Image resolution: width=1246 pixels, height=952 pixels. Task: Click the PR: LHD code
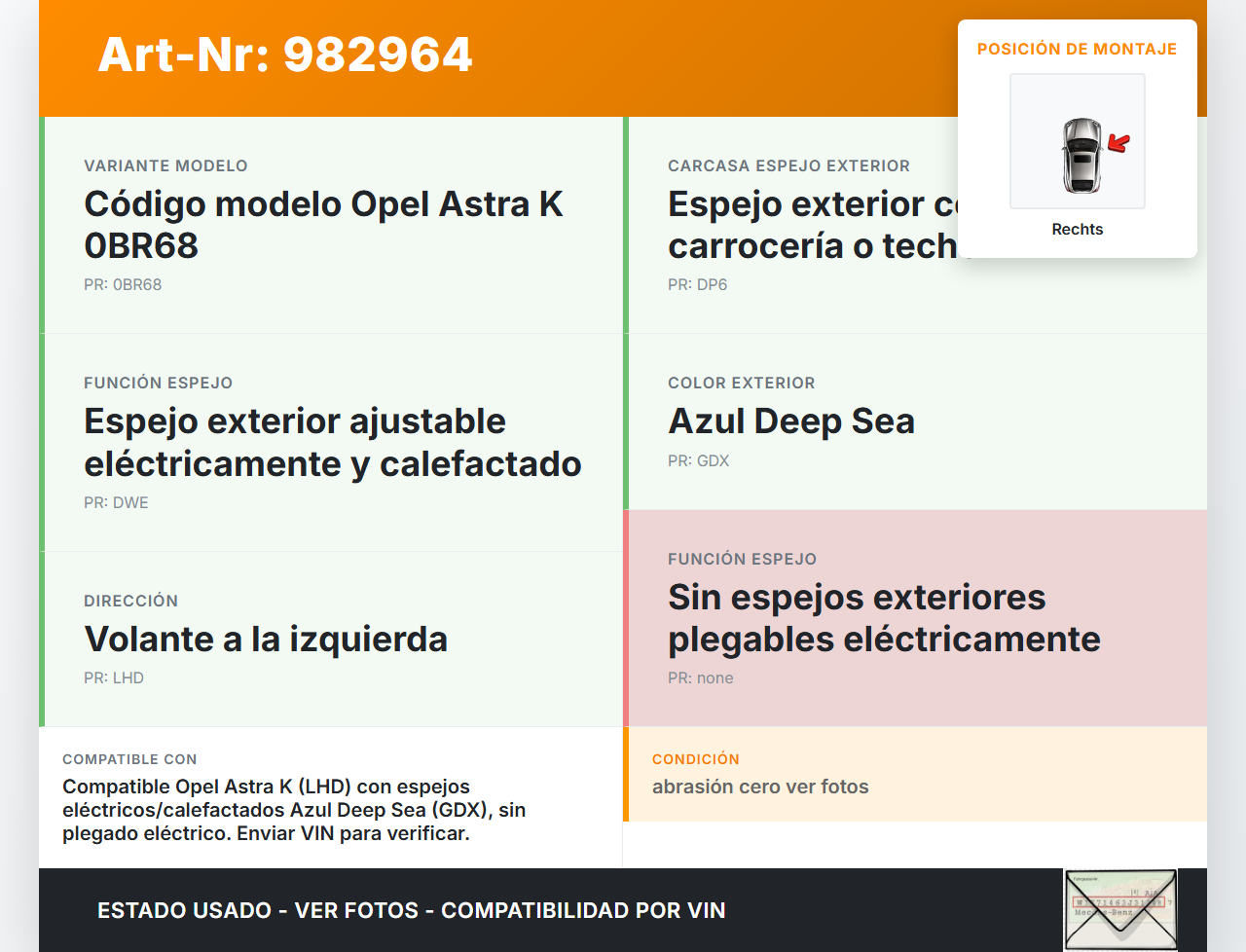tap(114, 678)
